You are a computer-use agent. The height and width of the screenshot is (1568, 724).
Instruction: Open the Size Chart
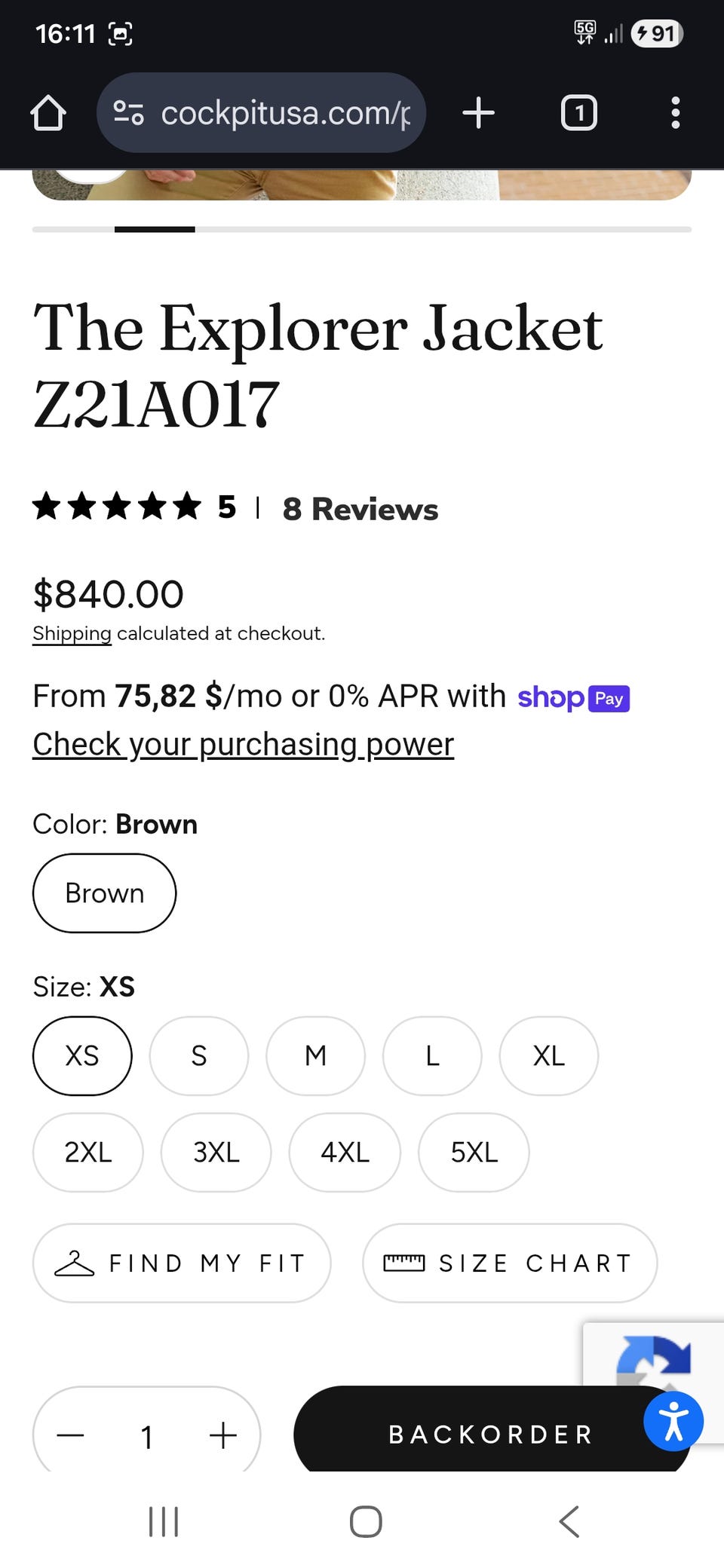tap(509, 1263)
